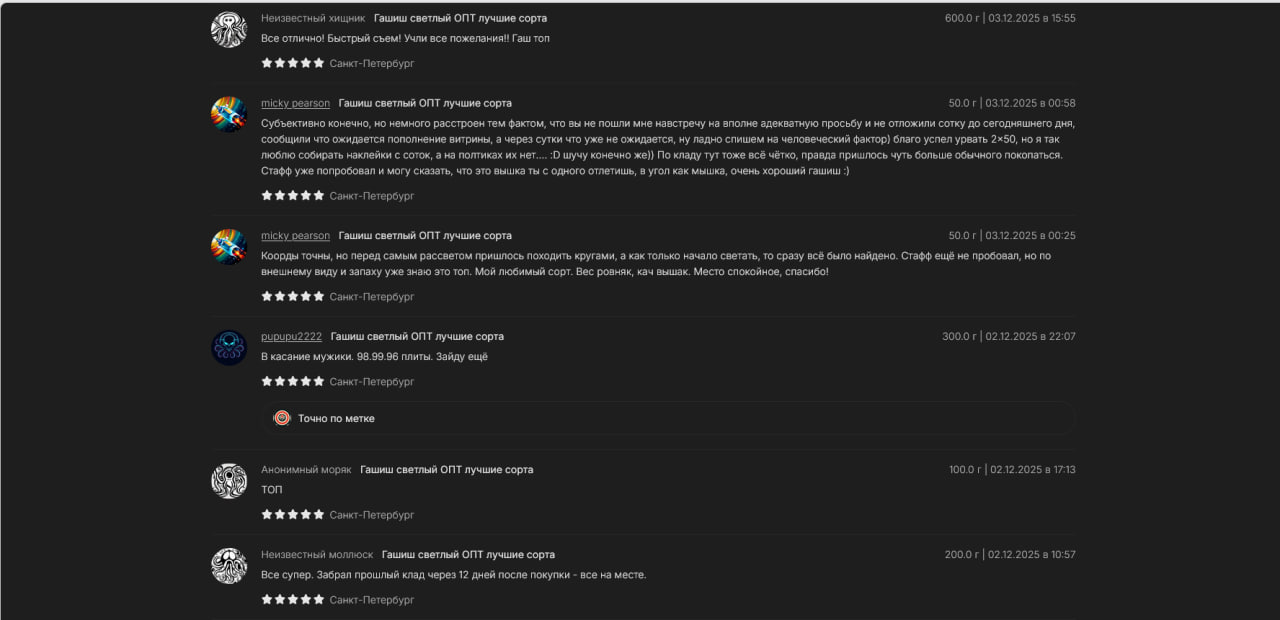Click the product title beside Неизвестный хищник

(460, 18)
